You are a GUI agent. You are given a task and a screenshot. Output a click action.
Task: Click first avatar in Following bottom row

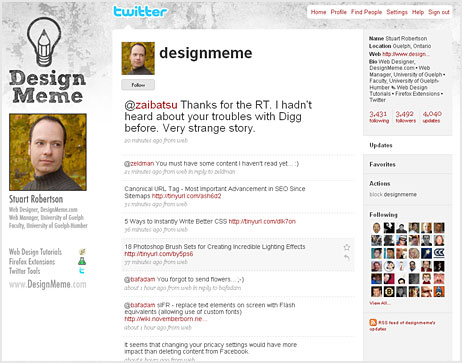tap(376, 292)
